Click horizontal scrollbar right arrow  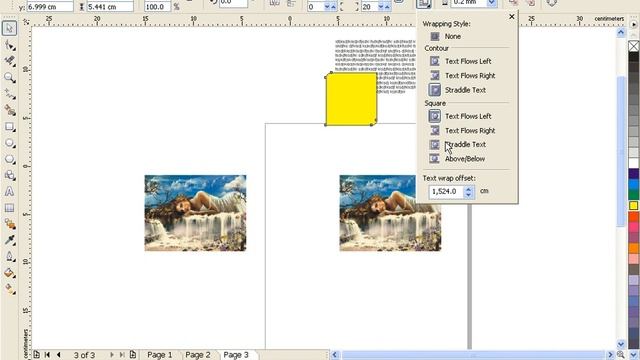(611, 355)
